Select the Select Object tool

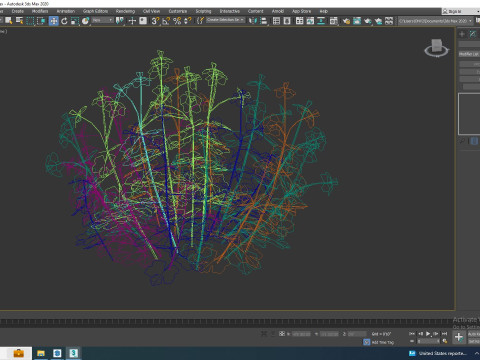point(9,21)
